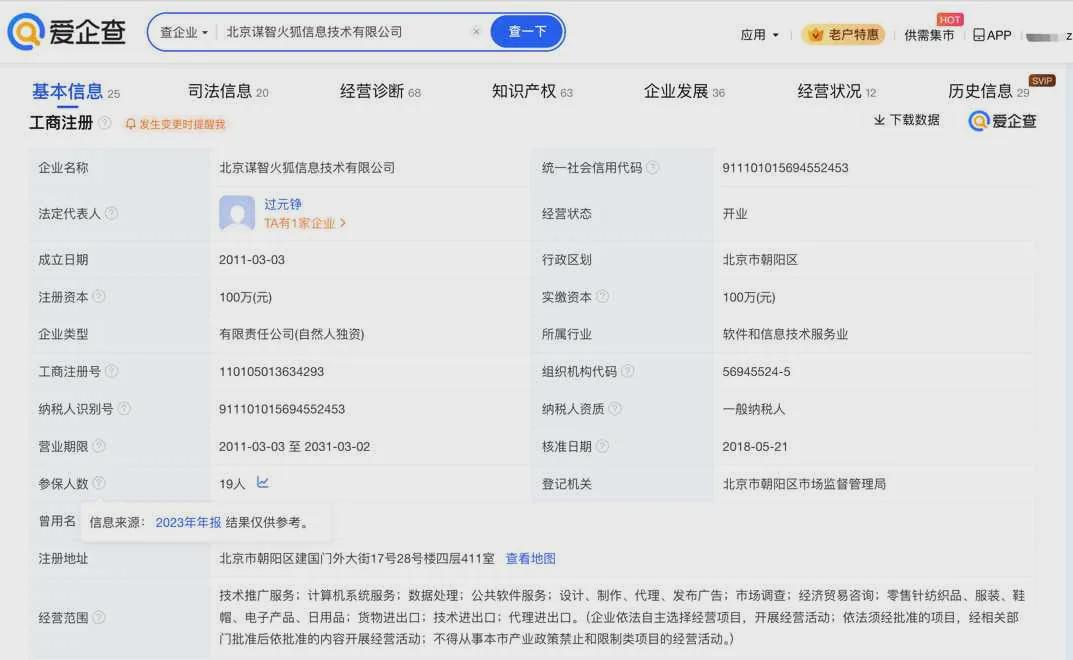Click the company name search input field

coord(340,32)
